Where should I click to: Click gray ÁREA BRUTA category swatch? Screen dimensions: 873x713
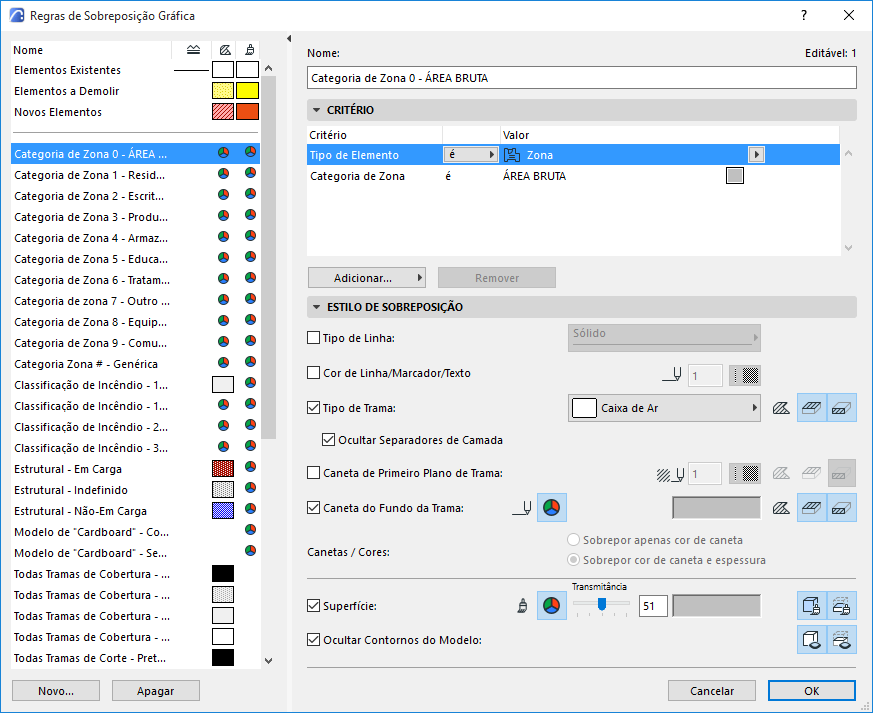click(735, 176)
